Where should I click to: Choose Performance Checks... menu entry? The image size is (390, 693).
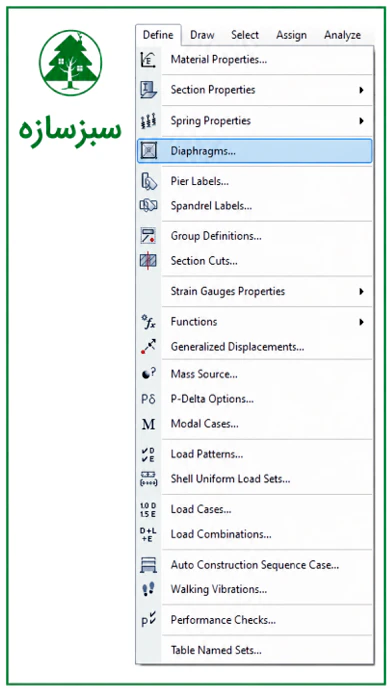(255, 620)
